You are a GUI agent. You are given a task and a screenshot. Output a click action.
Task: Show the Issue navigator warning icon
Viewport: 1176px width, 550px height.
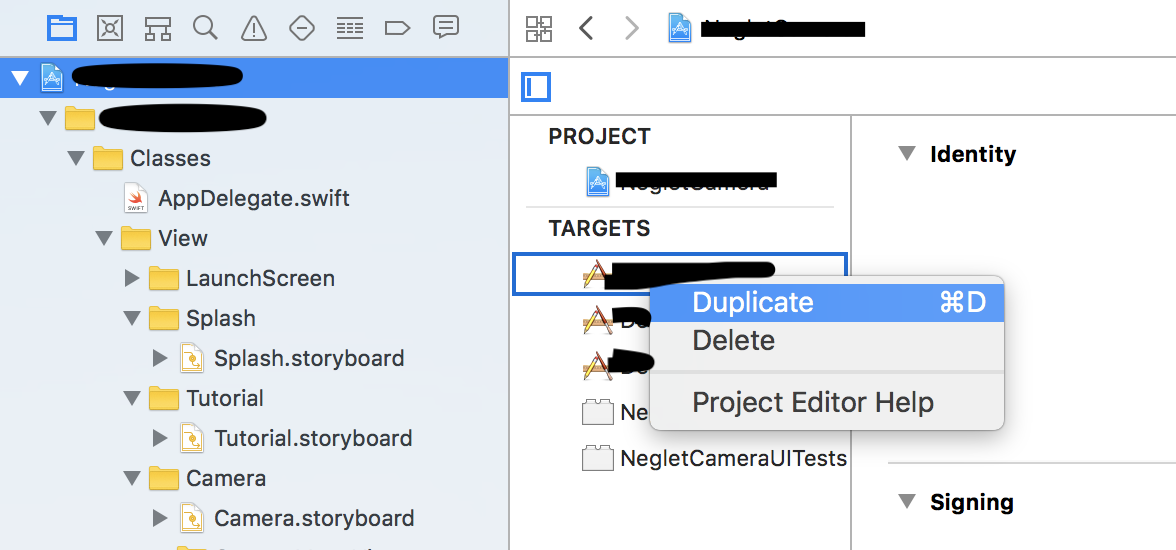point(254,29)
